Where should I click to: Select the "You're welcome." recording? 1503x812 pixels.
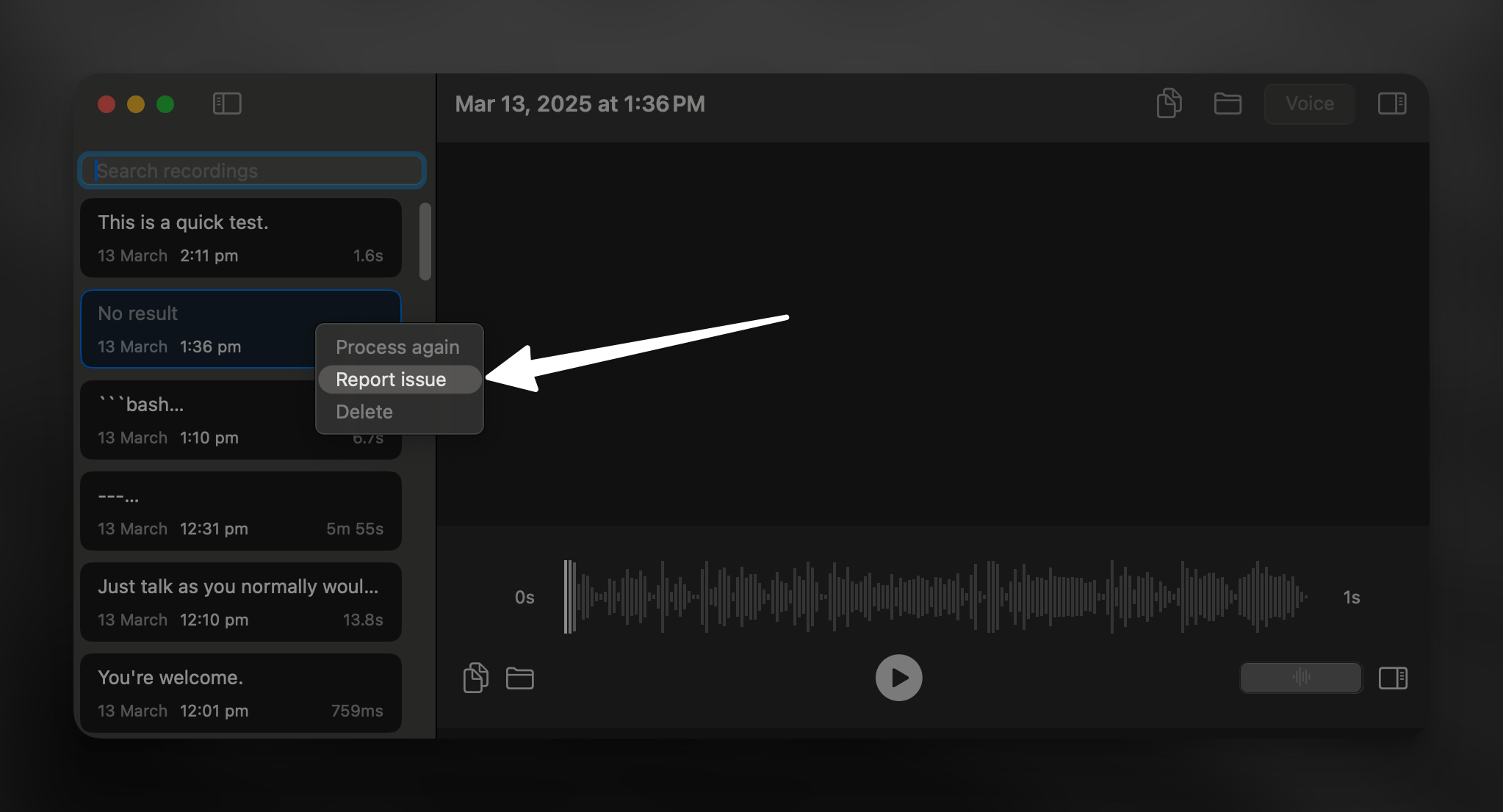click(x=241, y=693)
